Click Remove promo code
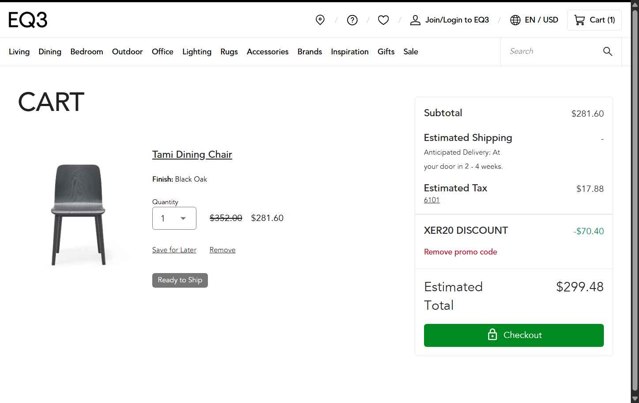Screen dimensions: 639x403 click(461, 252)
